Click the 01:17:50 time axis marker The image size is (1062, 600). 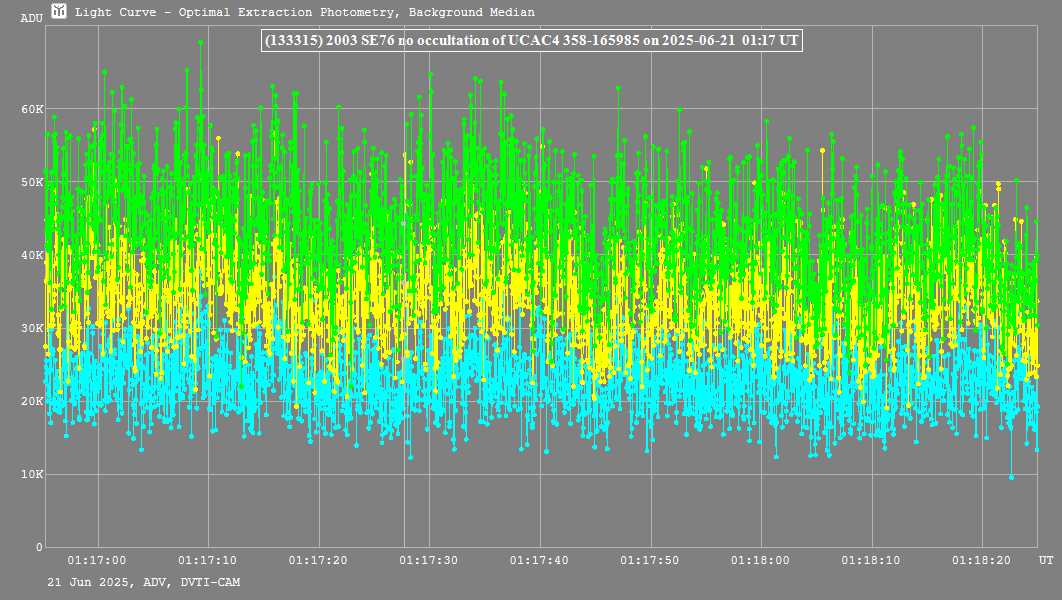(x=650, y=561)
